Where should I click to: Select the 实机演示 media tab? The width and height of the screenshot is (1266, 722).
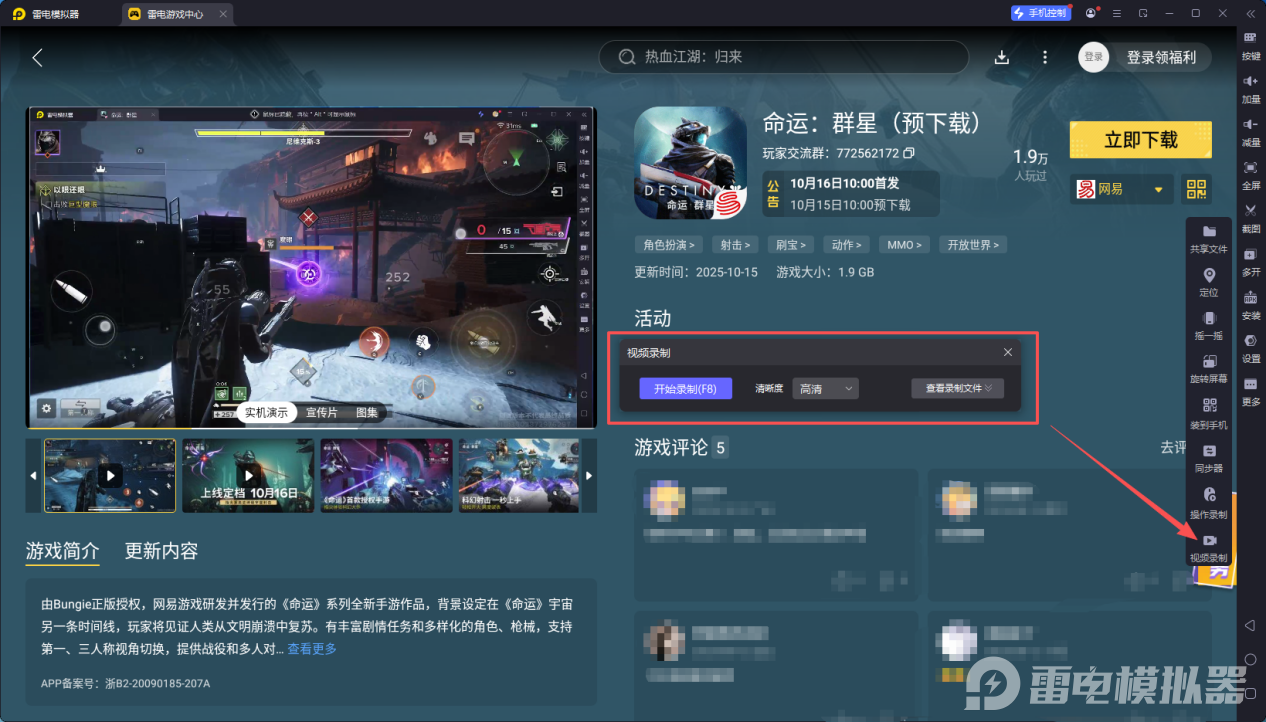(x=267, y=413)
